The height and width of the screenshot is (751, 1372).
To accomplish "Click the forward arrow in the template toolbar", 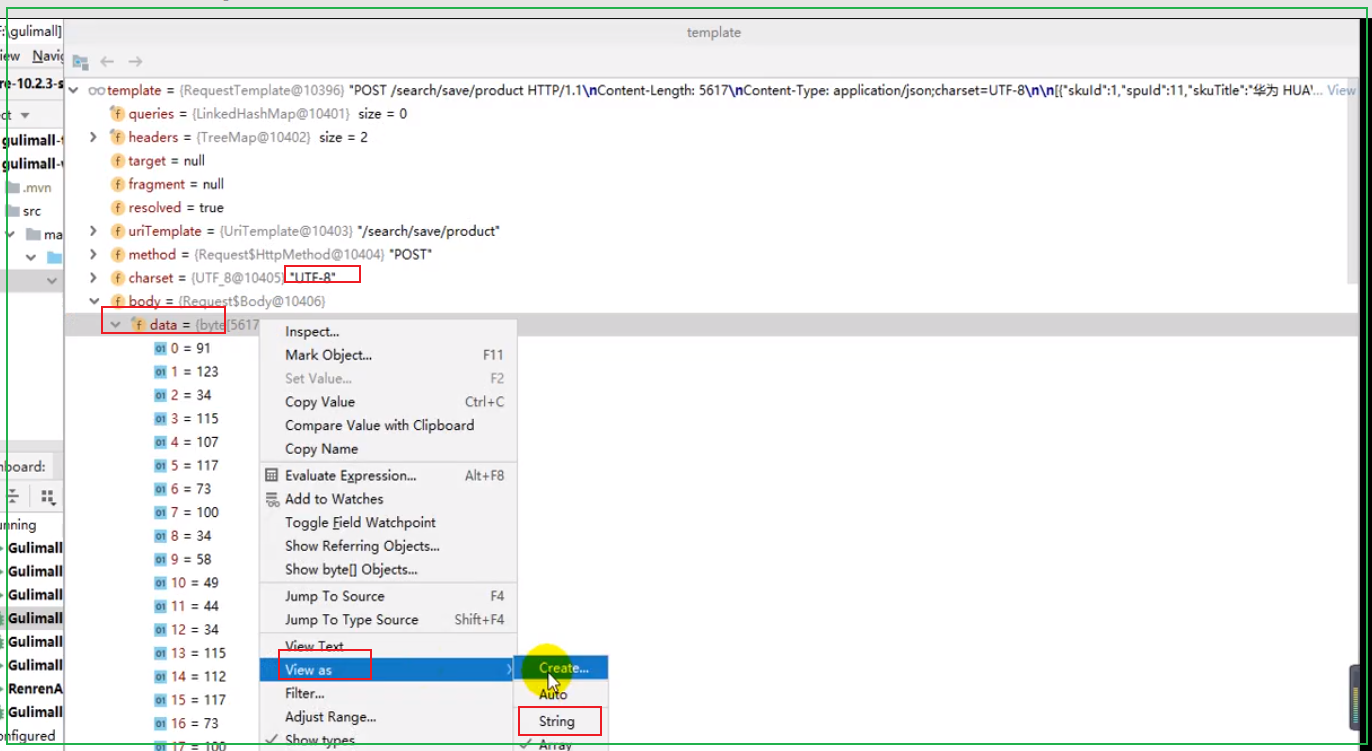I will tap(135, 62).
